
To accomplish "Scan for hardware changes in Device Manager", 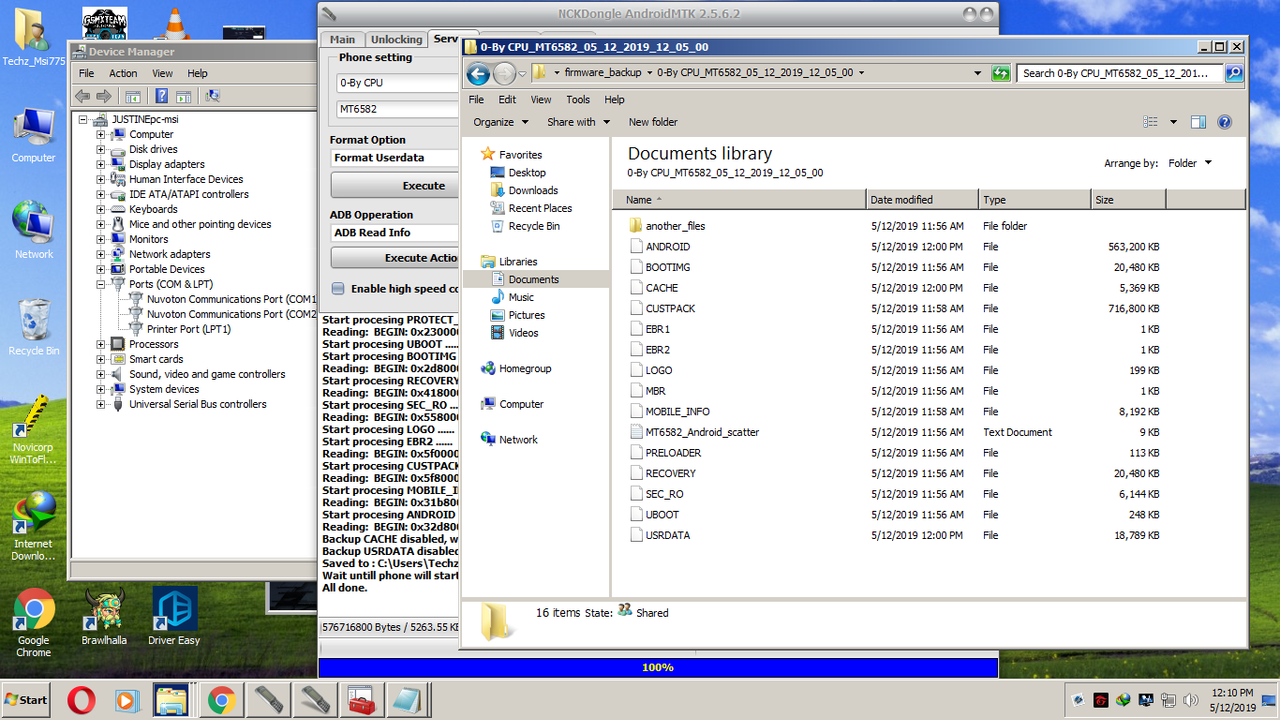I will (212, 96).
